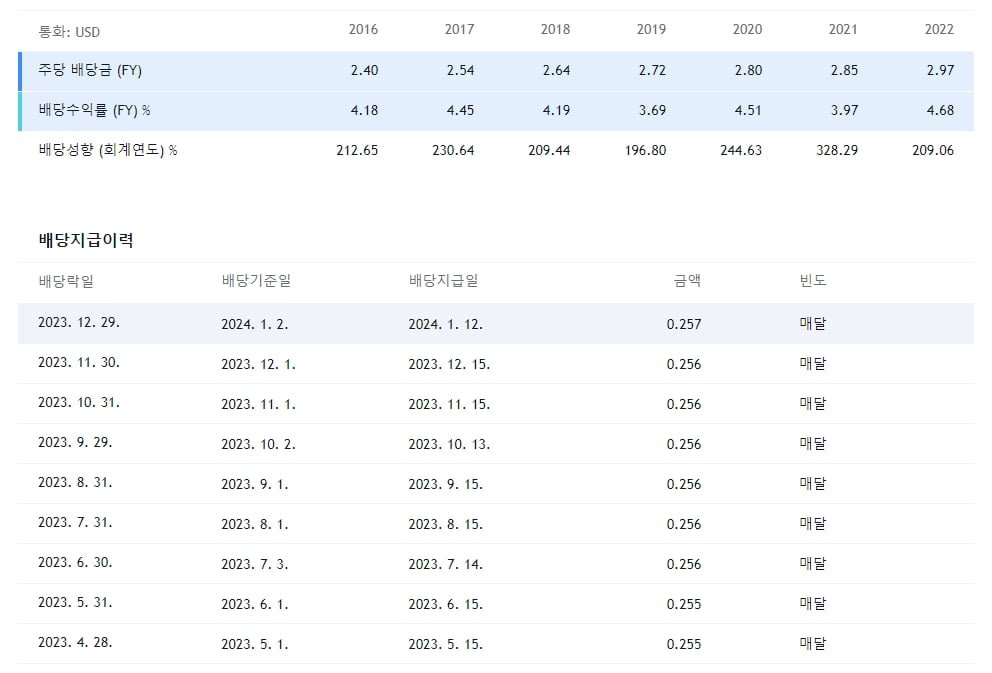Click payout ratio value 212.65

tap(357, 151)
